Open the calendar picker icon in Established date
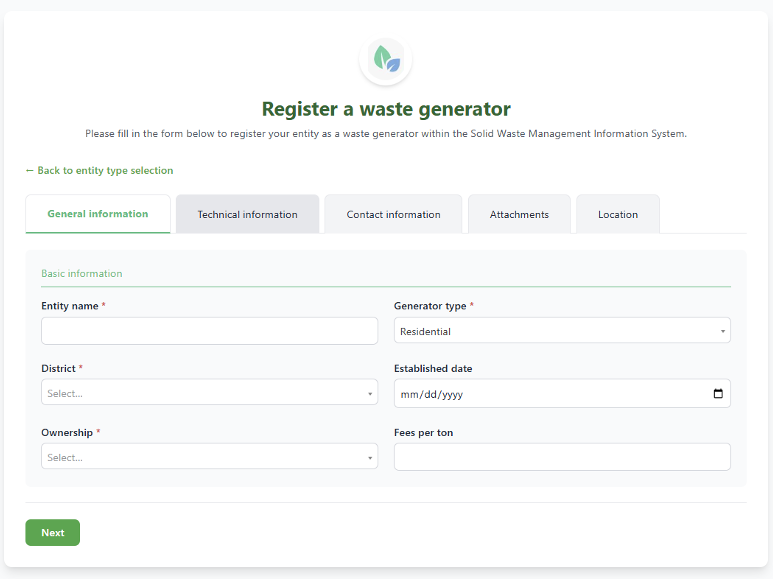The height and width of the screenshot is (580, 774). tap(718, 393)
